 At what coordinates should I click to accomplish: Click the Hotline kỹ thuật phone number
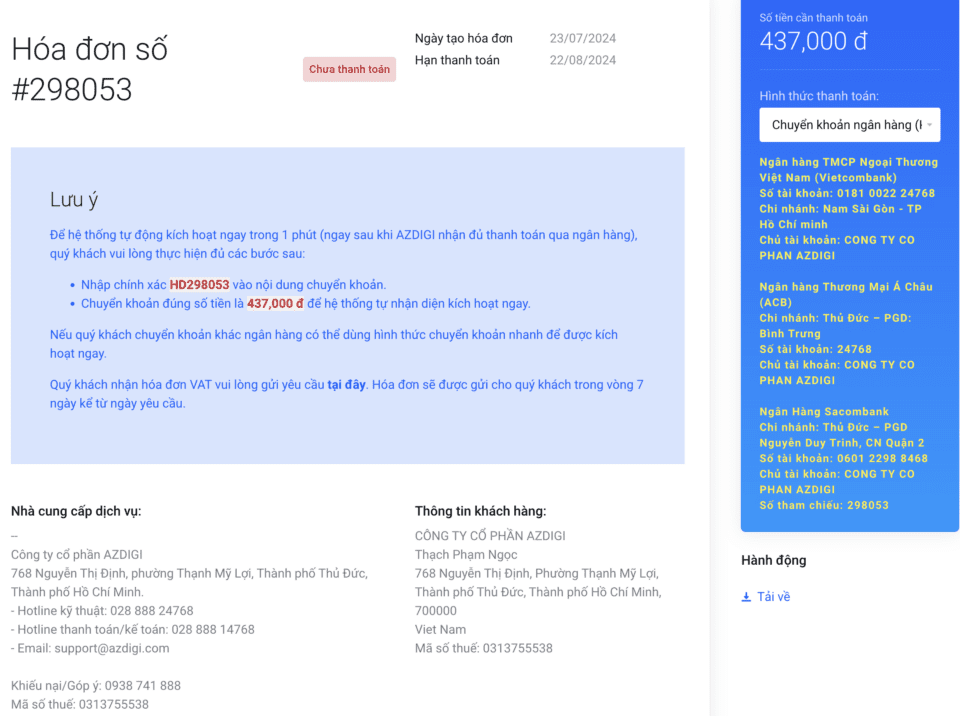(152, 611)
